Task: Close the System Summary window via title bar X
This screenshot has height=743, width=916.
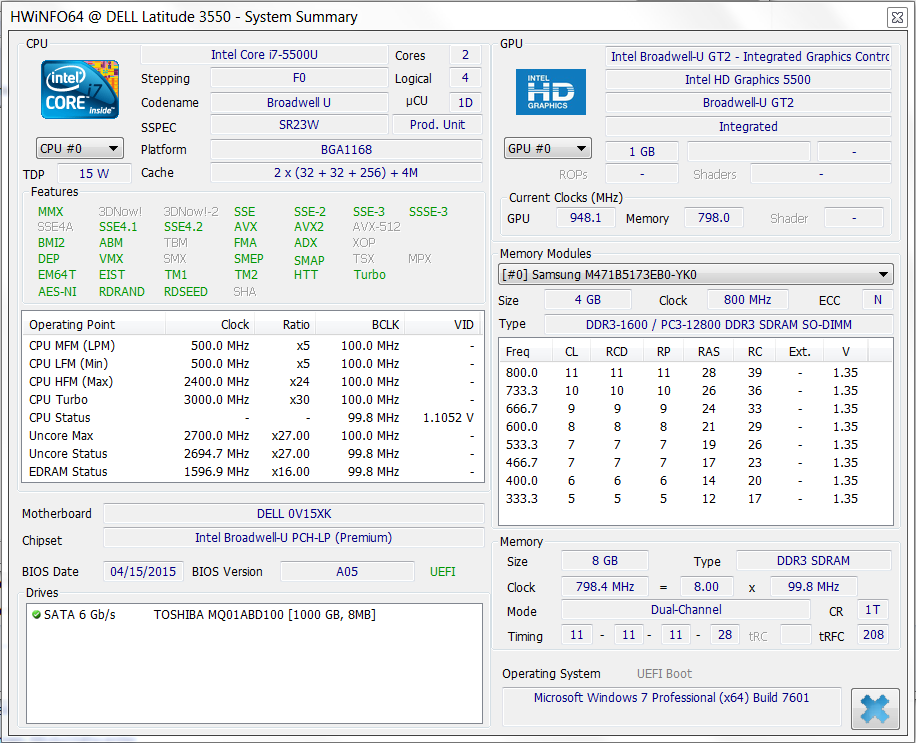Action: (897, 18)
